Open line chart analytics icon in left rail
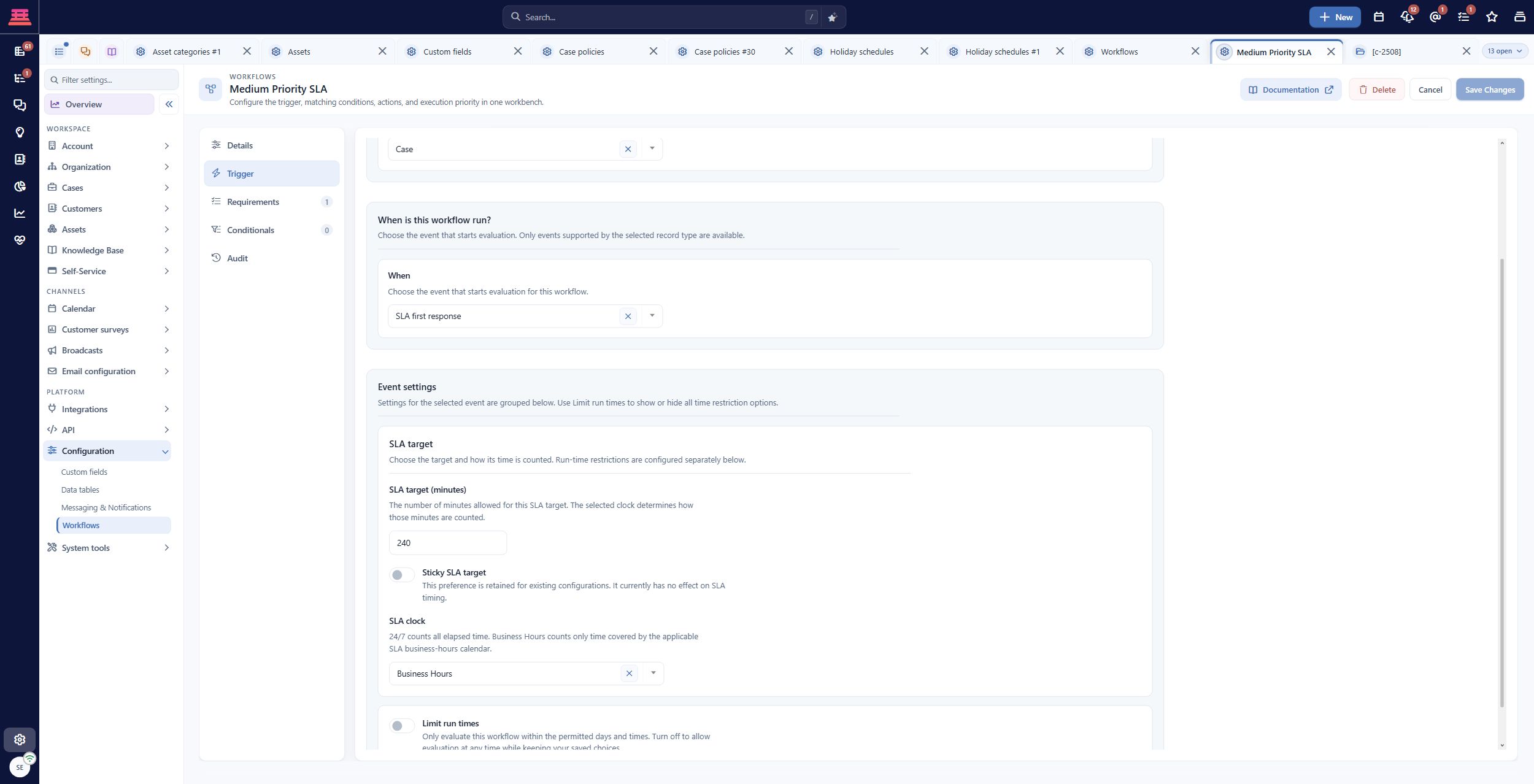 tap(20, 213)
